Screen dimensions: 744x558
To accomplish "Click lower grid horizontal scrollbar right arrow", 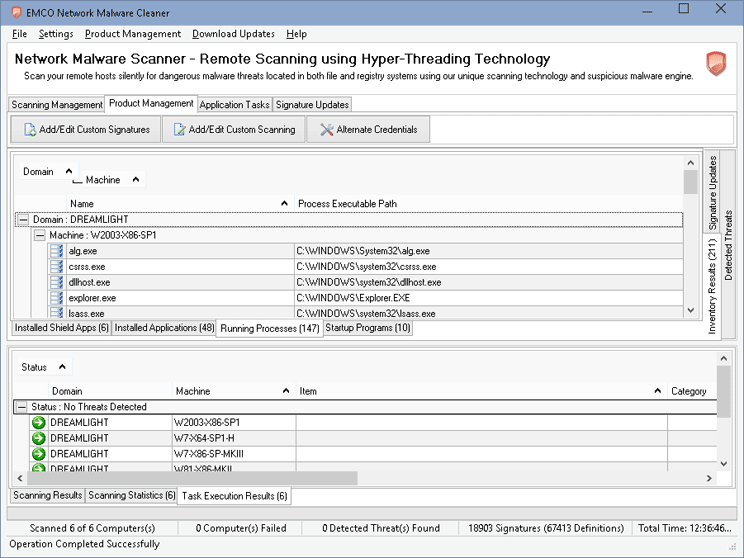I will 709,478.
